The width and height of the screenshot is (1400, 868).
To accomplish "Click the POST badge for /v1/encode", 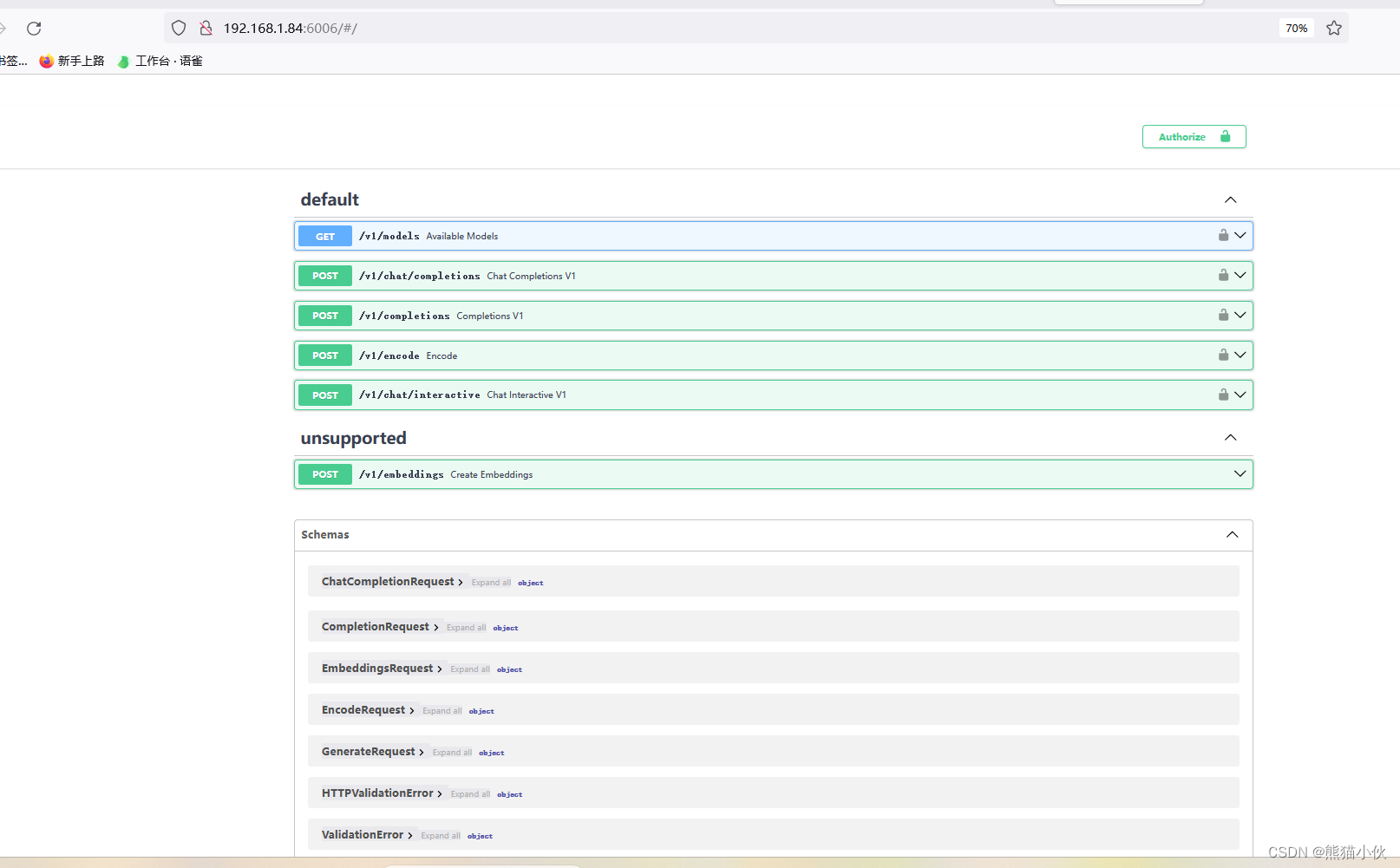I will 325,356.
